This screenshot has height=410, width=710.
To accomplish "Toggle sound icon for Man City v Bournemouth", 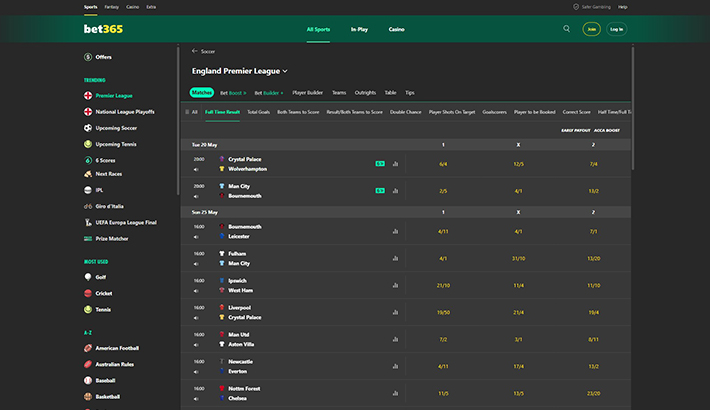I will click(196, 197).
